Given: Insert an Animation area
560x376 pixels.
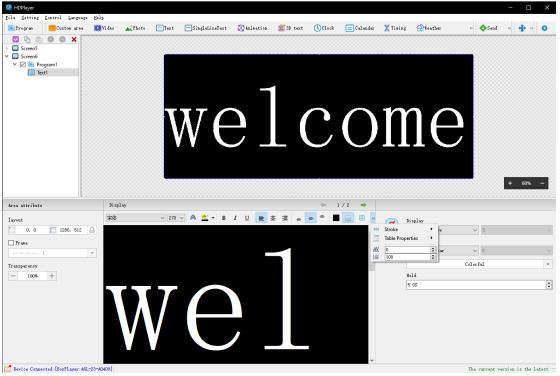Looking at the screenshot, I should click(x=252, y=28).
